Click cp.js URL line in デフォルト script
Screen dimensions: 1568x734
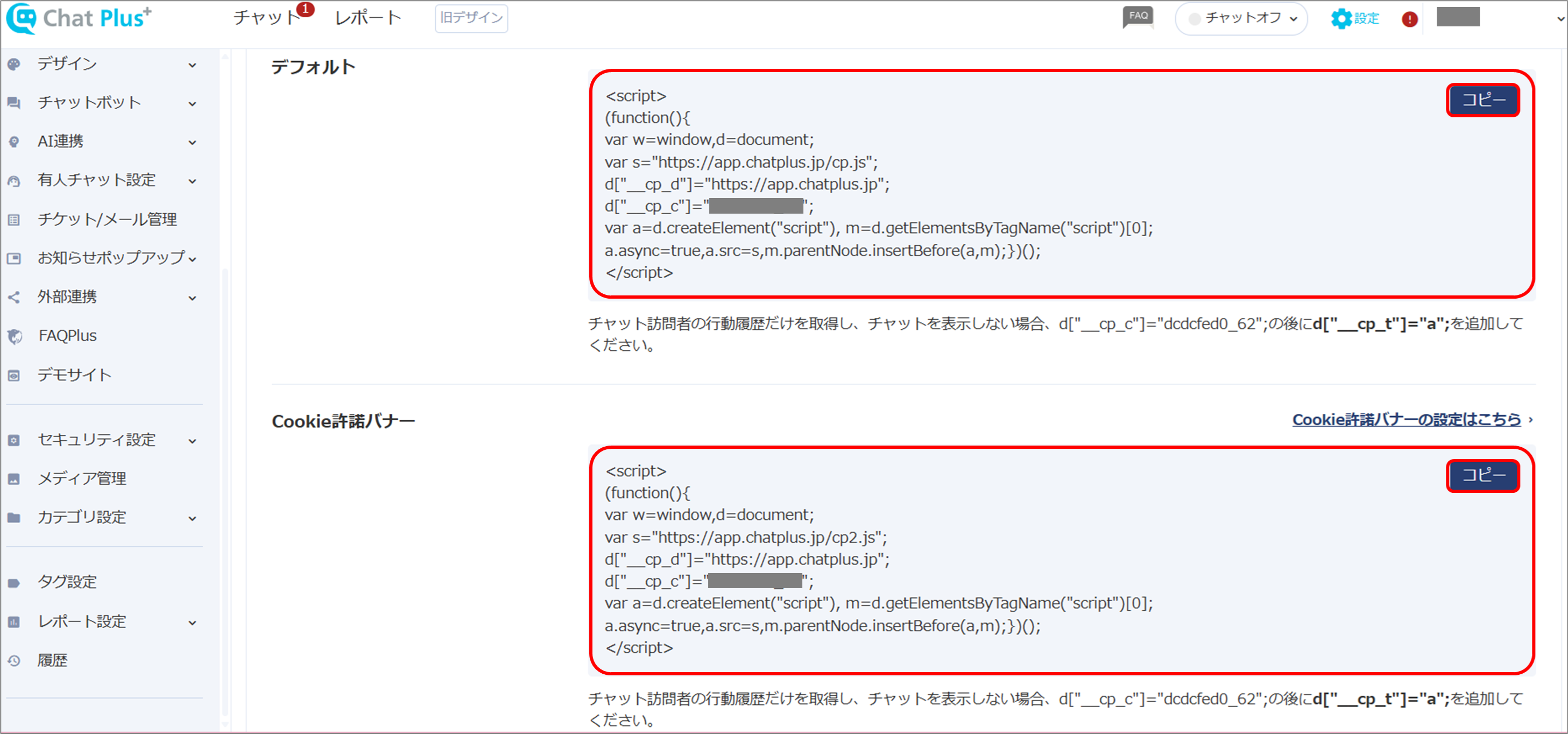pos(741,162)
